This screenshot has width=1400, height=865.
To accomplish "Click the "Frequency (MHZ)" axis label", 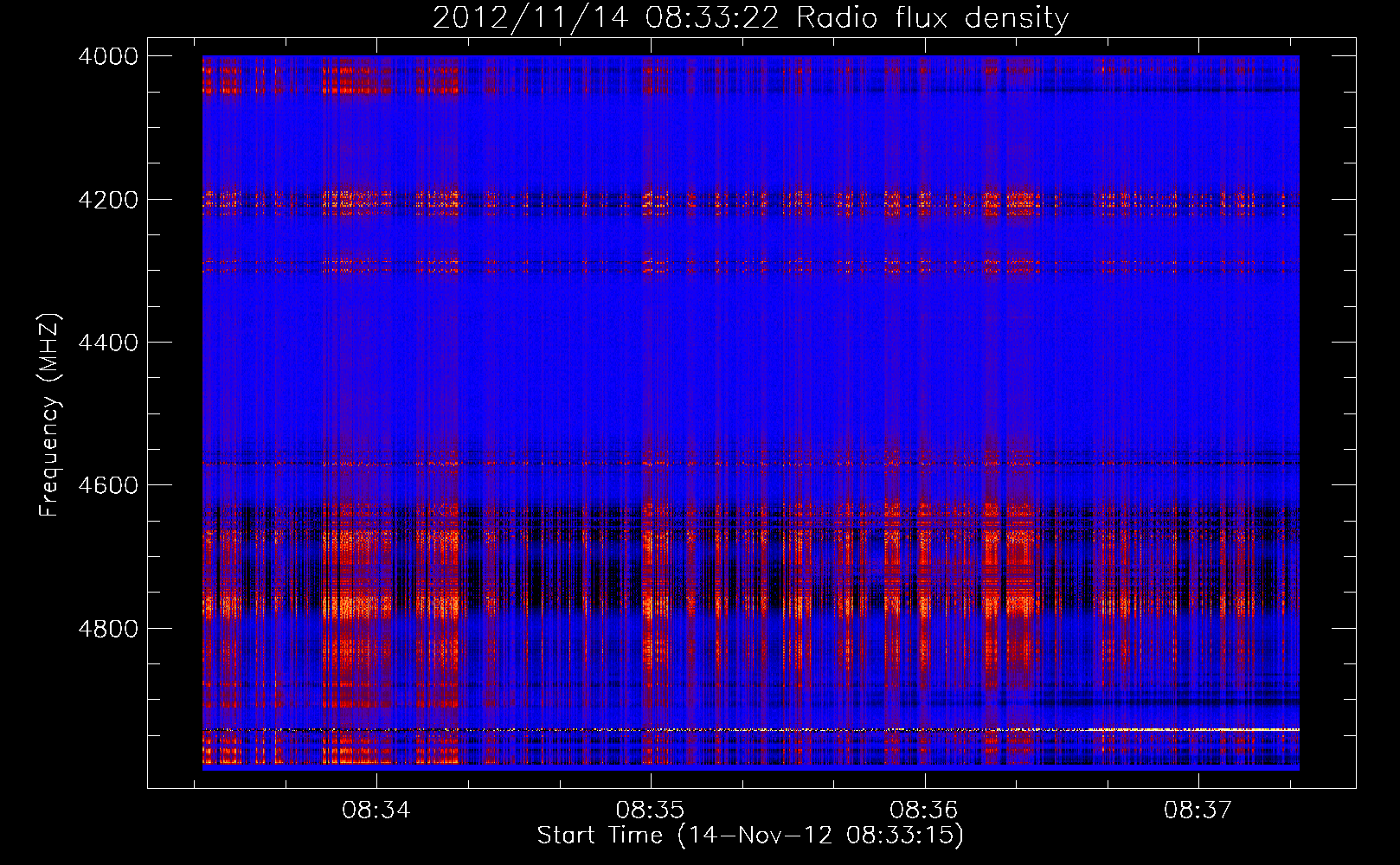I will (x=49, y=415).
